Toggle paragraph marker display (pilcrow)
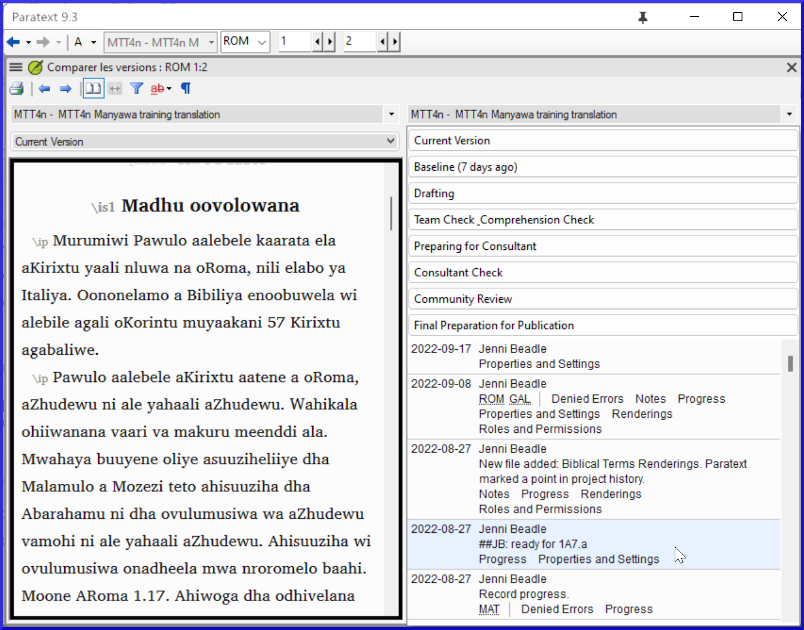Screen dimensions: 804x630 (186, 89)
